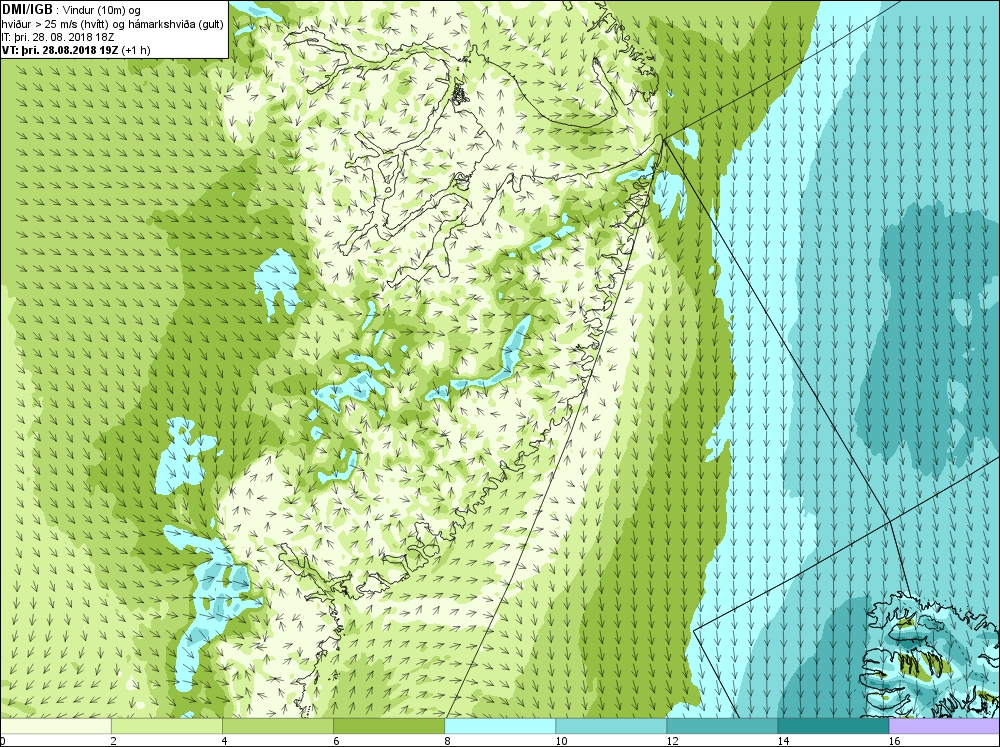Click the legend label "2"
1000x747 pixels.
(114, 741)
